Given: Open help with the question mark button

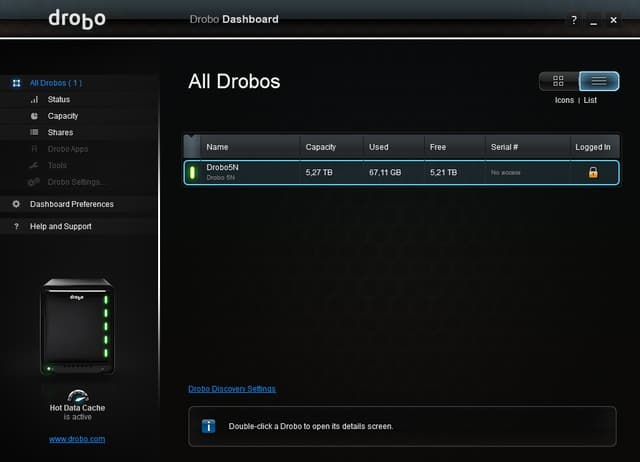Looking at the screenshot, I should [574, 20].
